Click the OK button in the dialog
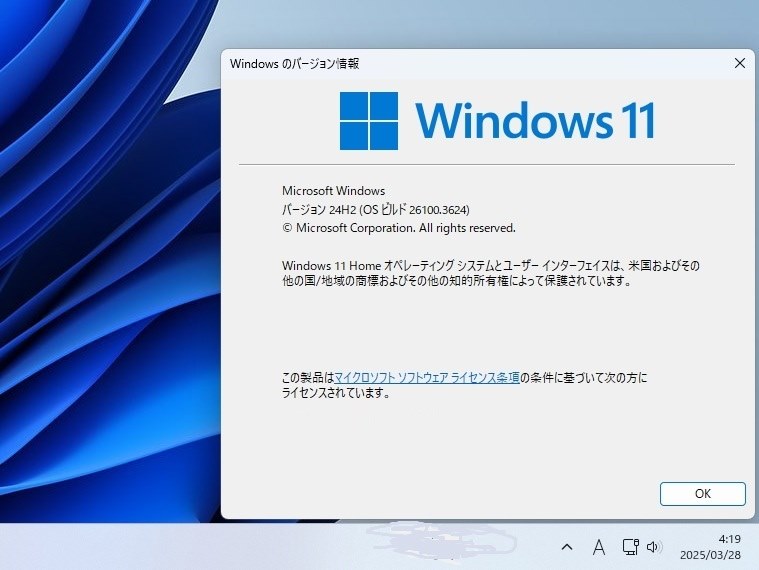 pyautogui.click(x=702, y=494)
